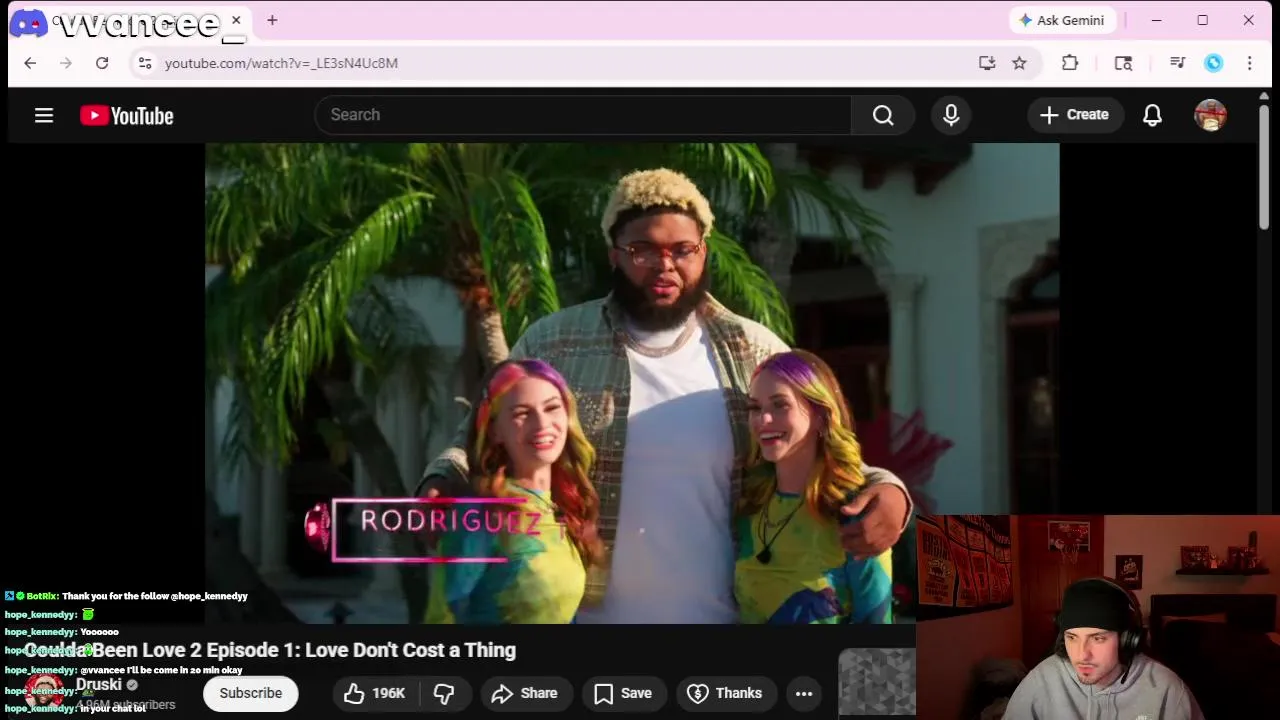Click the YouTube search field
The width and height of the screenshot is (1280, 720).
coord(583,115)
